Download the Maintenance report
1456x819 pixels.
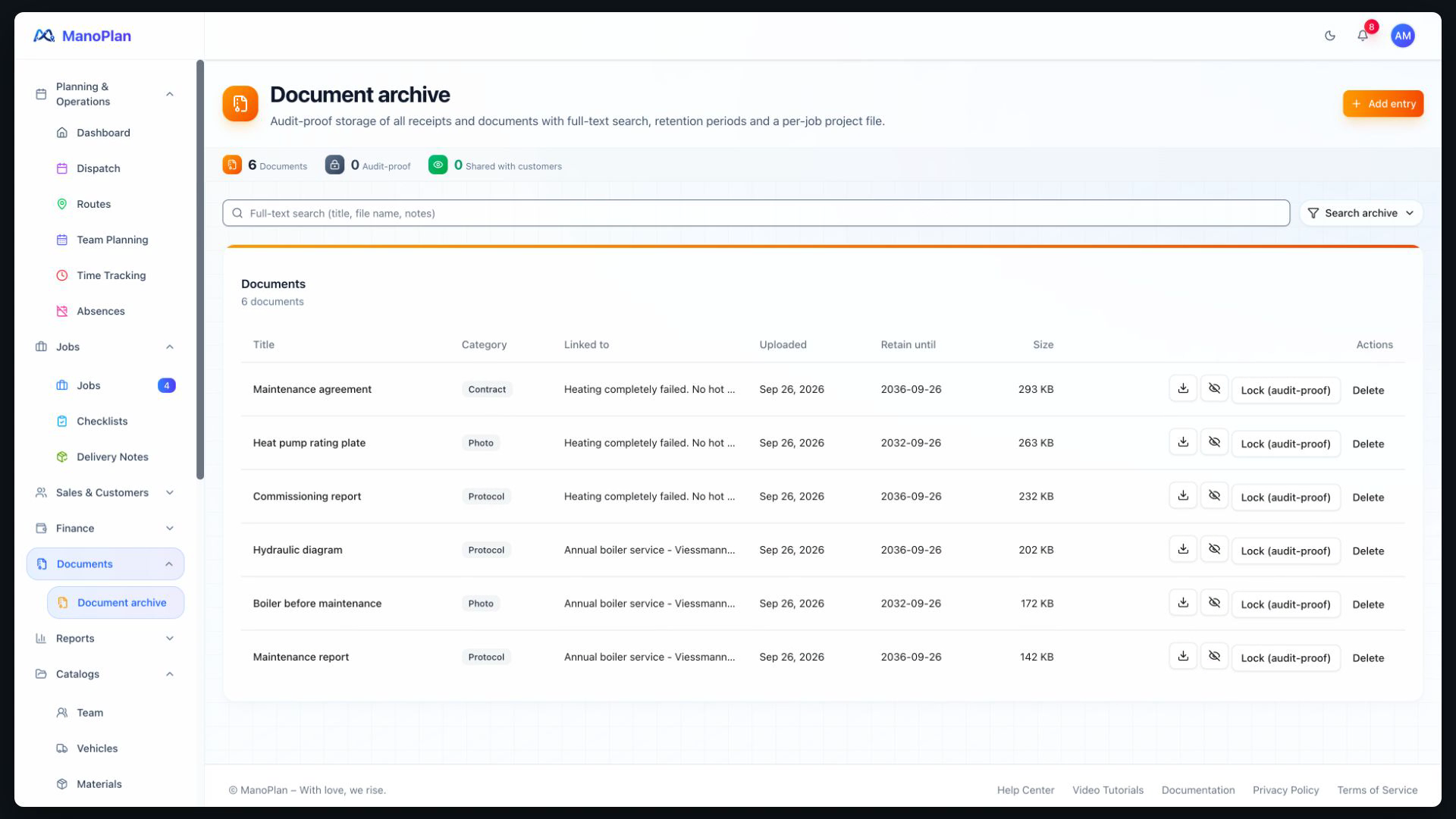pyautogui.click(x=1183, y=657)
